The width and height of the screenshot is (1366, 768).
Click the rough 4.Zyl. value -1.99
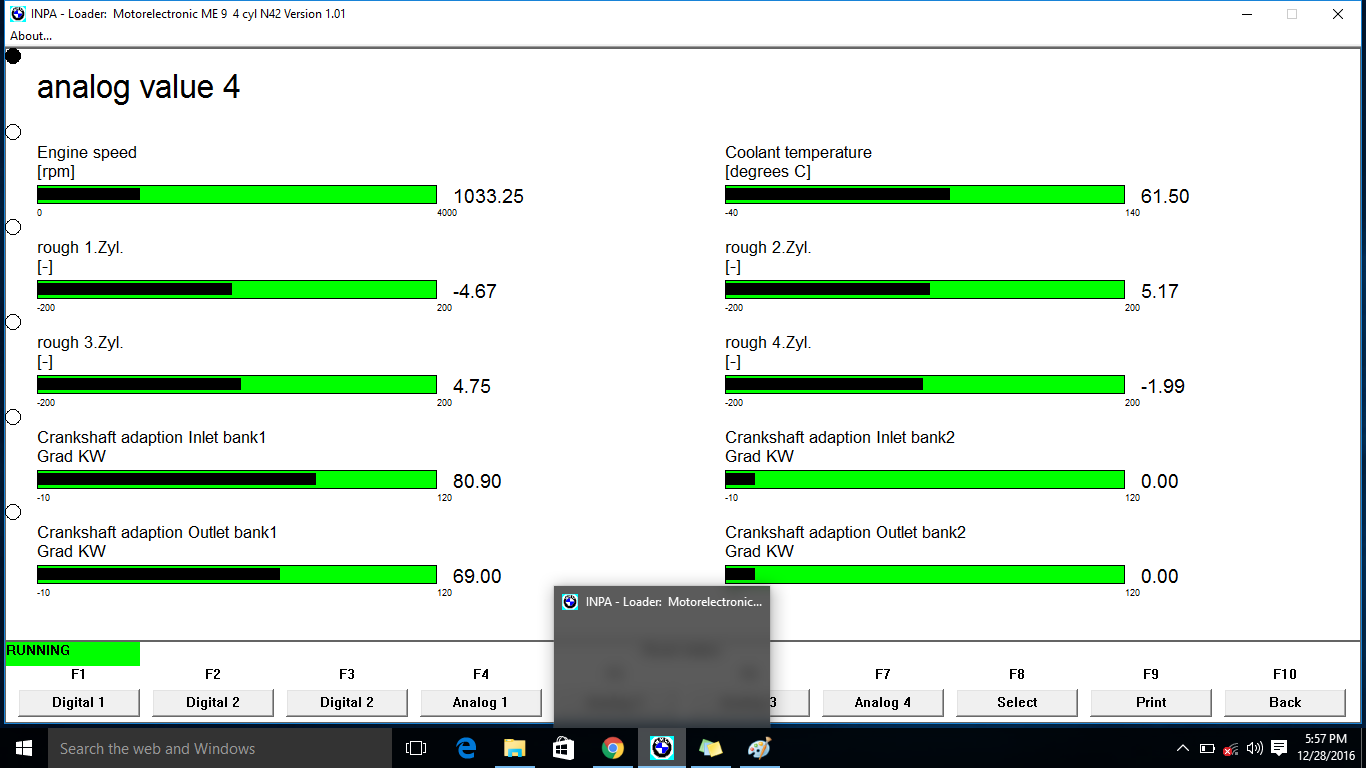[x=1163, y=387]
